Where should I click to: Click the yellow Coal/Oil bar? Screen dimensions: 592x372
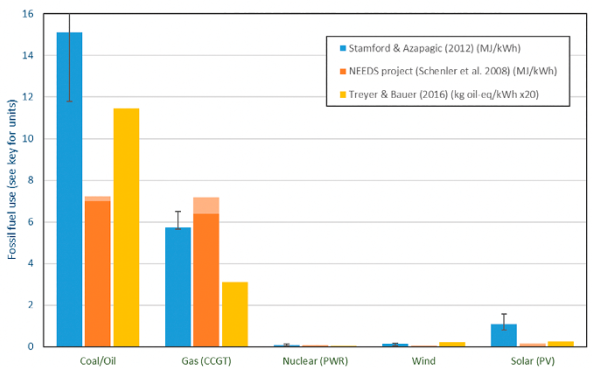tap(126, 227)
